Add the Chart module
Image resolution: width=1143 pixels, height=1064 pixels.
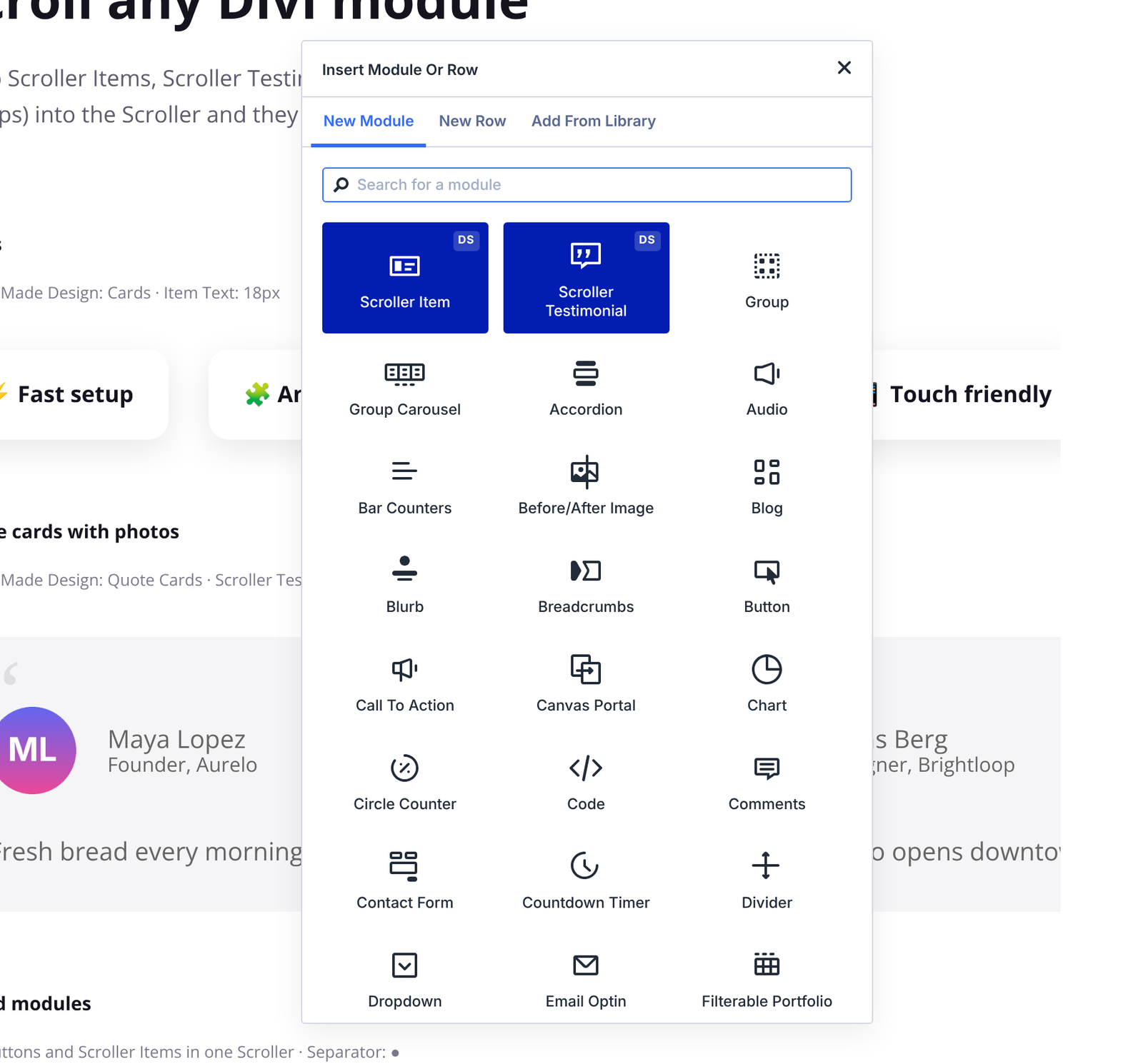click(767, 684)
